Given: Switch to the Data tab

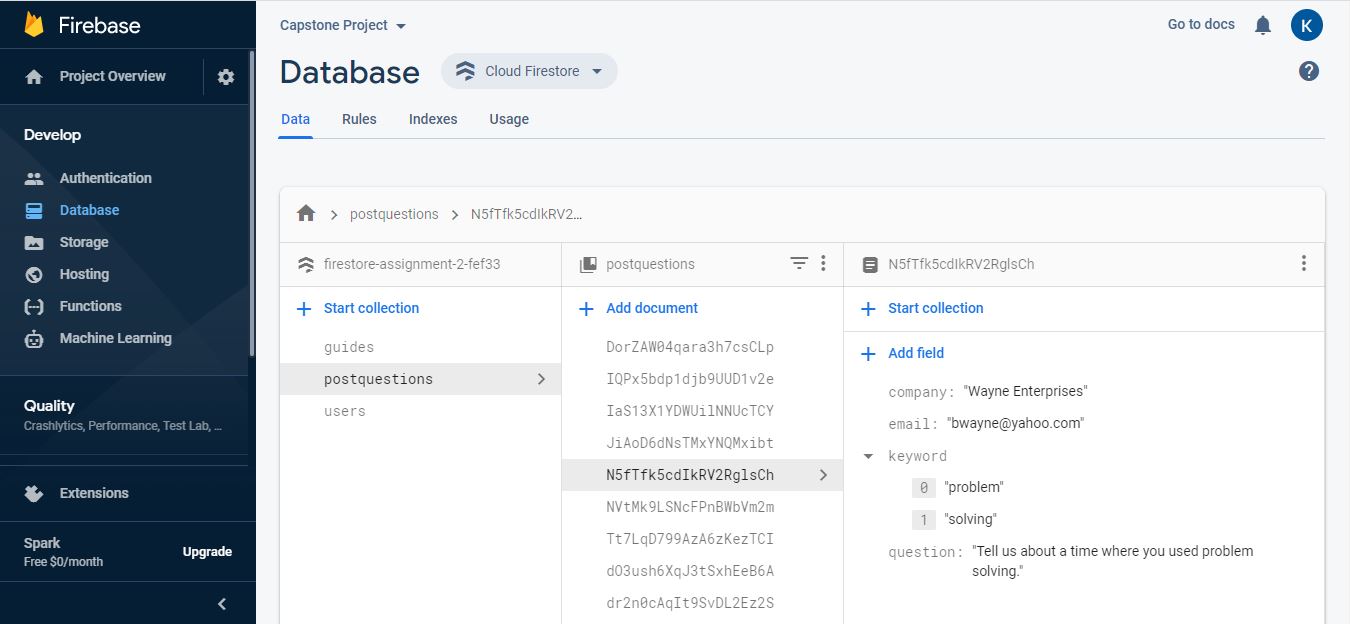Looking at the screenshot, I should pos(295,119).
